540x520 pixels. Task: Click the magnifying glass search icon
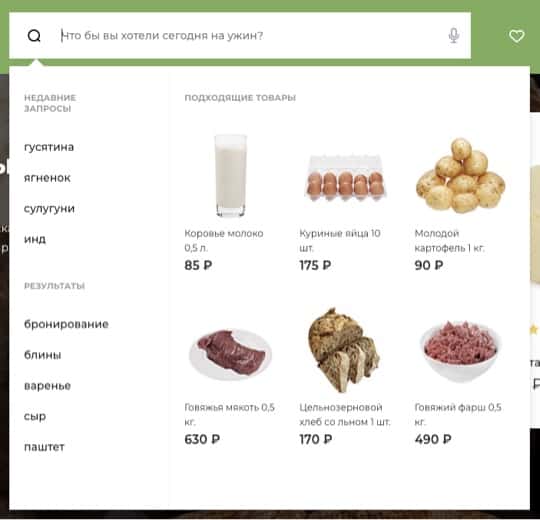(x=34, y=35)
